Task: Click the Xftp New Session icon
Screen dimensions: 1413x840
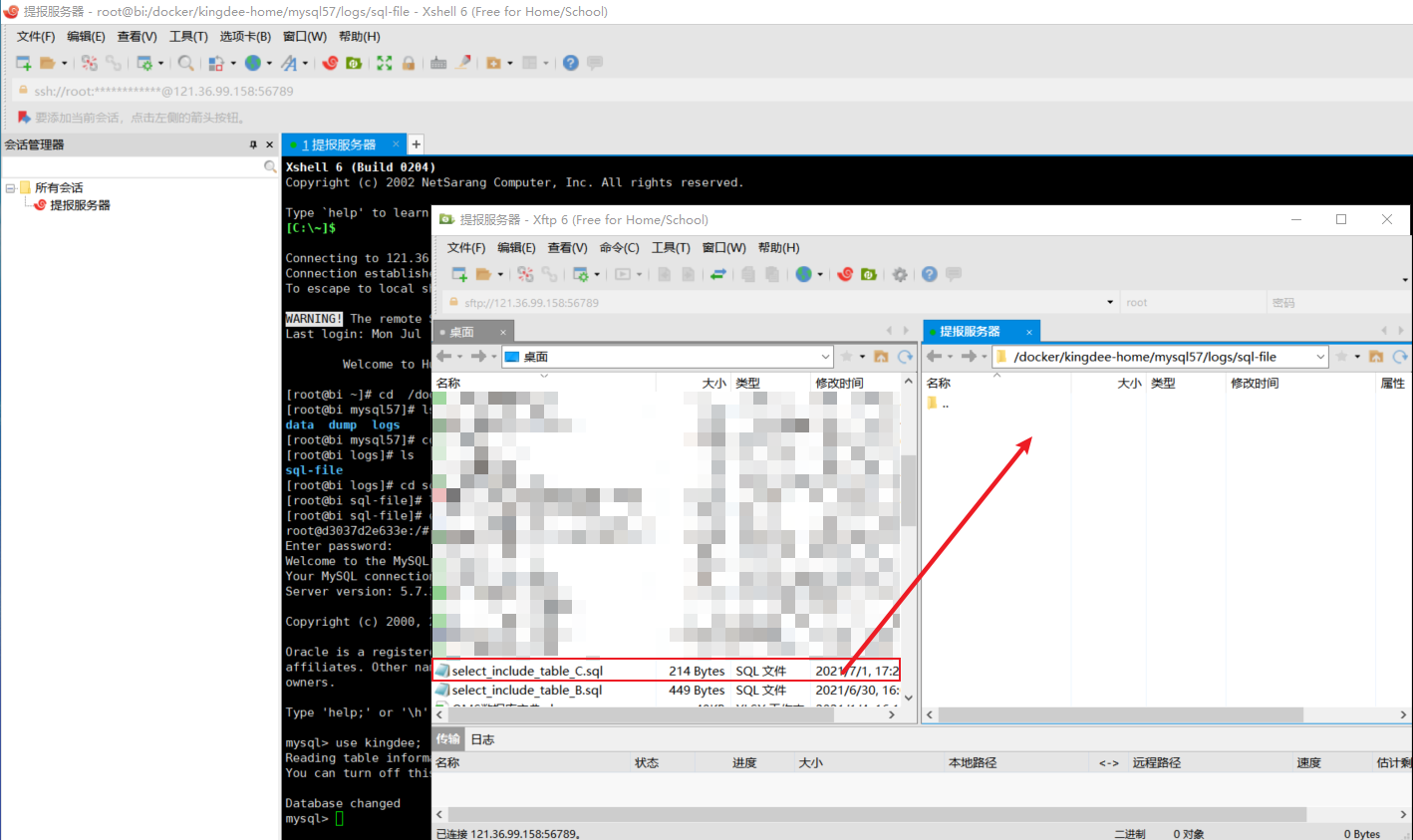Action: (x=459, y=274)
